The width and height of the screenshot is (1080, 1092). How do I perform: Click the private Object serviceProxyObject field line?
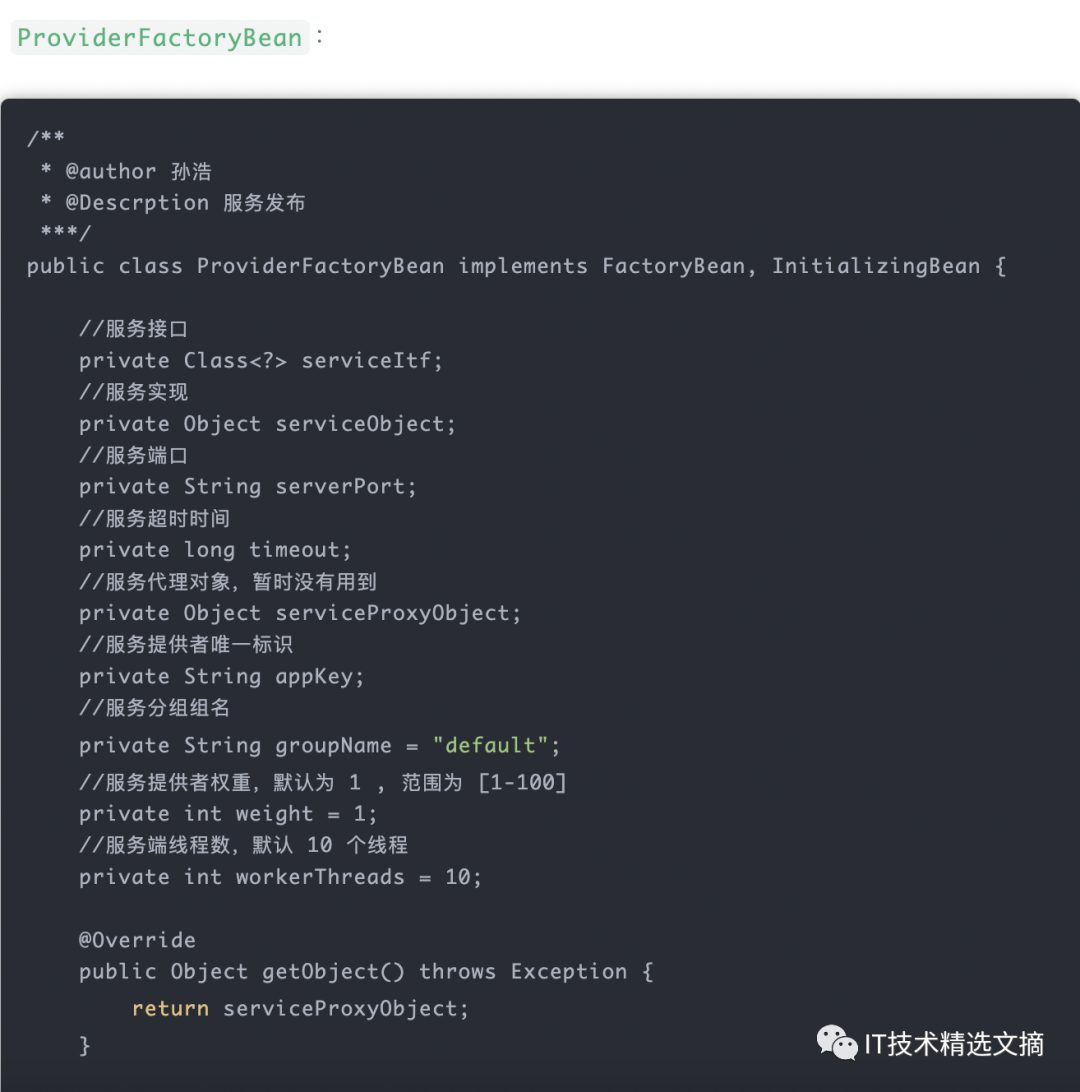[300, 612]
